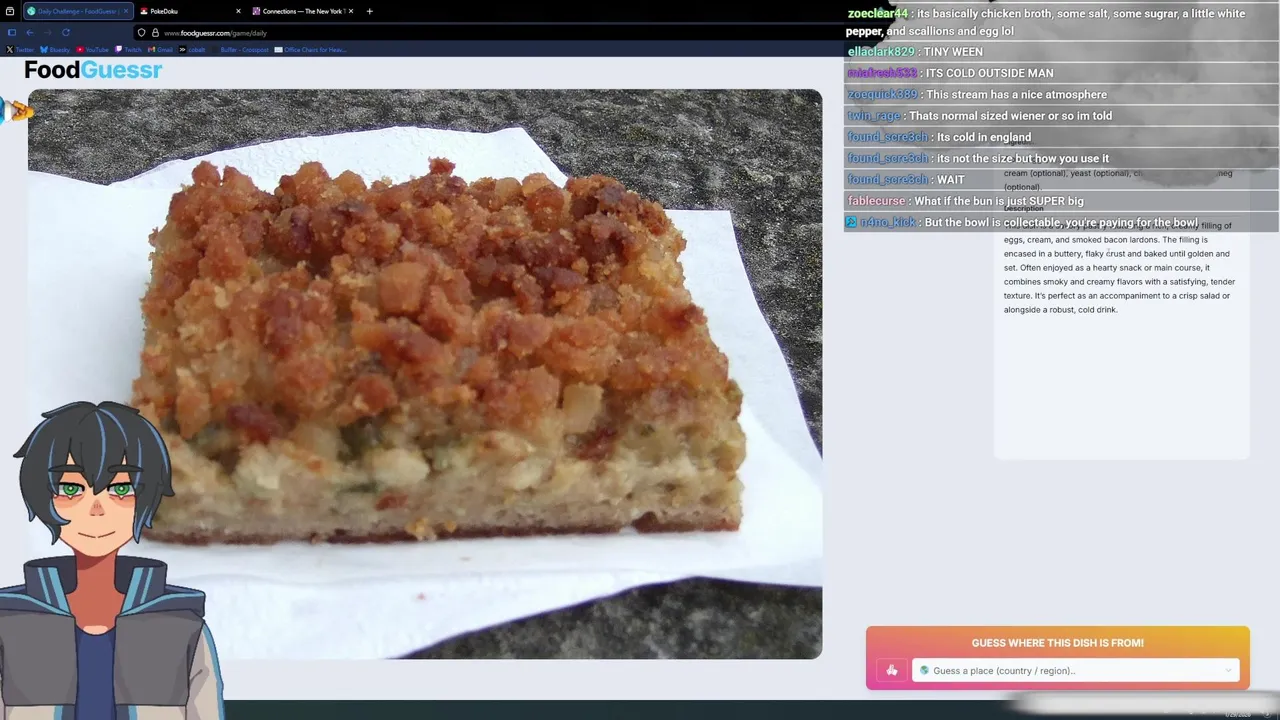Toggle the browser sidebar icon
The width and height of the screenshot is (1280, 720).
click(x=11, y=32)
